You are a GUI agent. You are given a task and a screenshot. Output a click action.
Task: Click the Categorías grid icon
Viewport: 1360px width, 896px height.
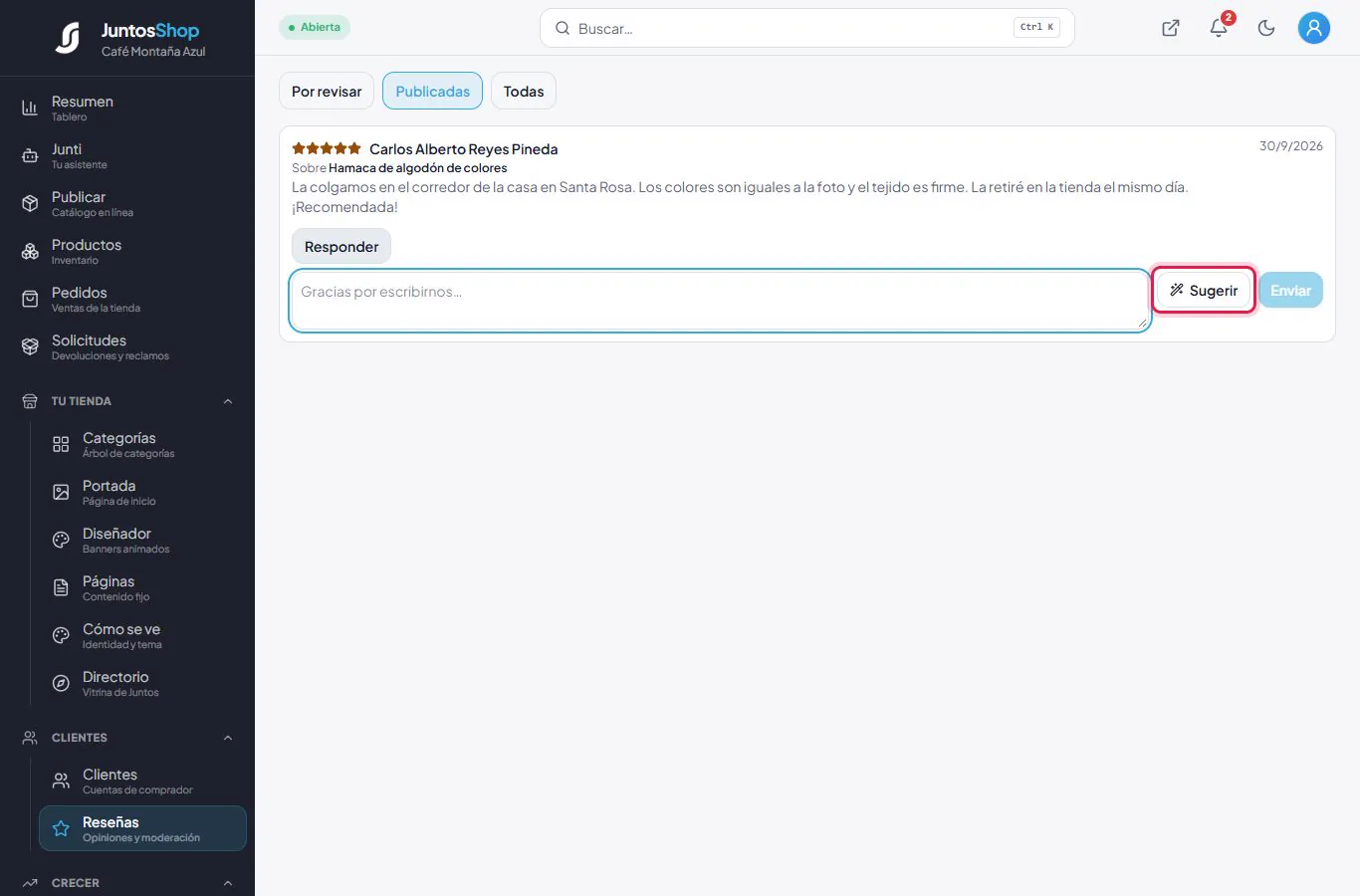61,444
